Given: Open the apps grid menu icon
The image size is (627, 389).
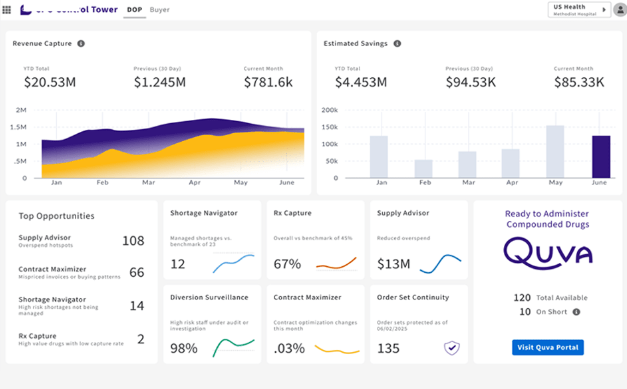Looking at the screenshot, I should (x=6, y=10).
